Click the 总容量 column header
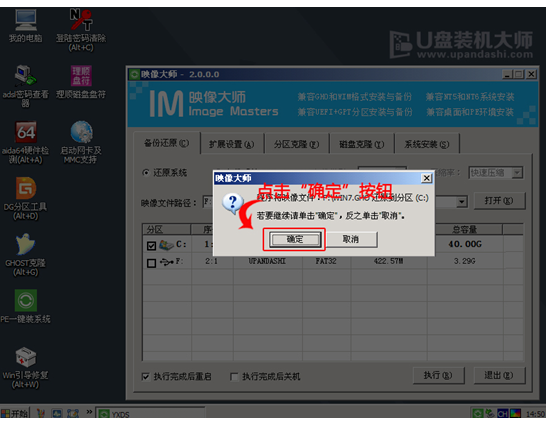 [x=465, y=230]
